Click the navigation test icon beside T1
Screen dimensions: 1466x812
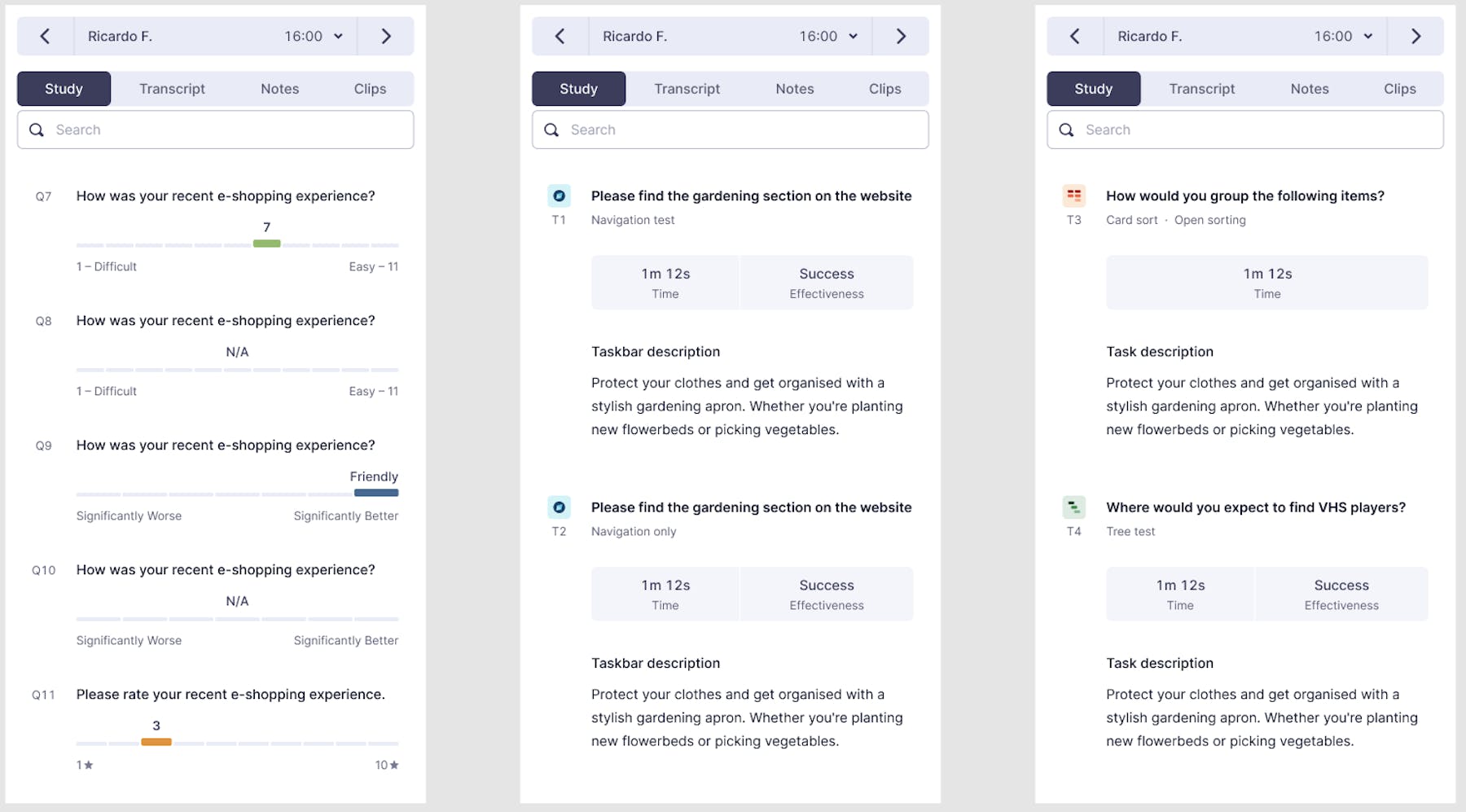560,195
